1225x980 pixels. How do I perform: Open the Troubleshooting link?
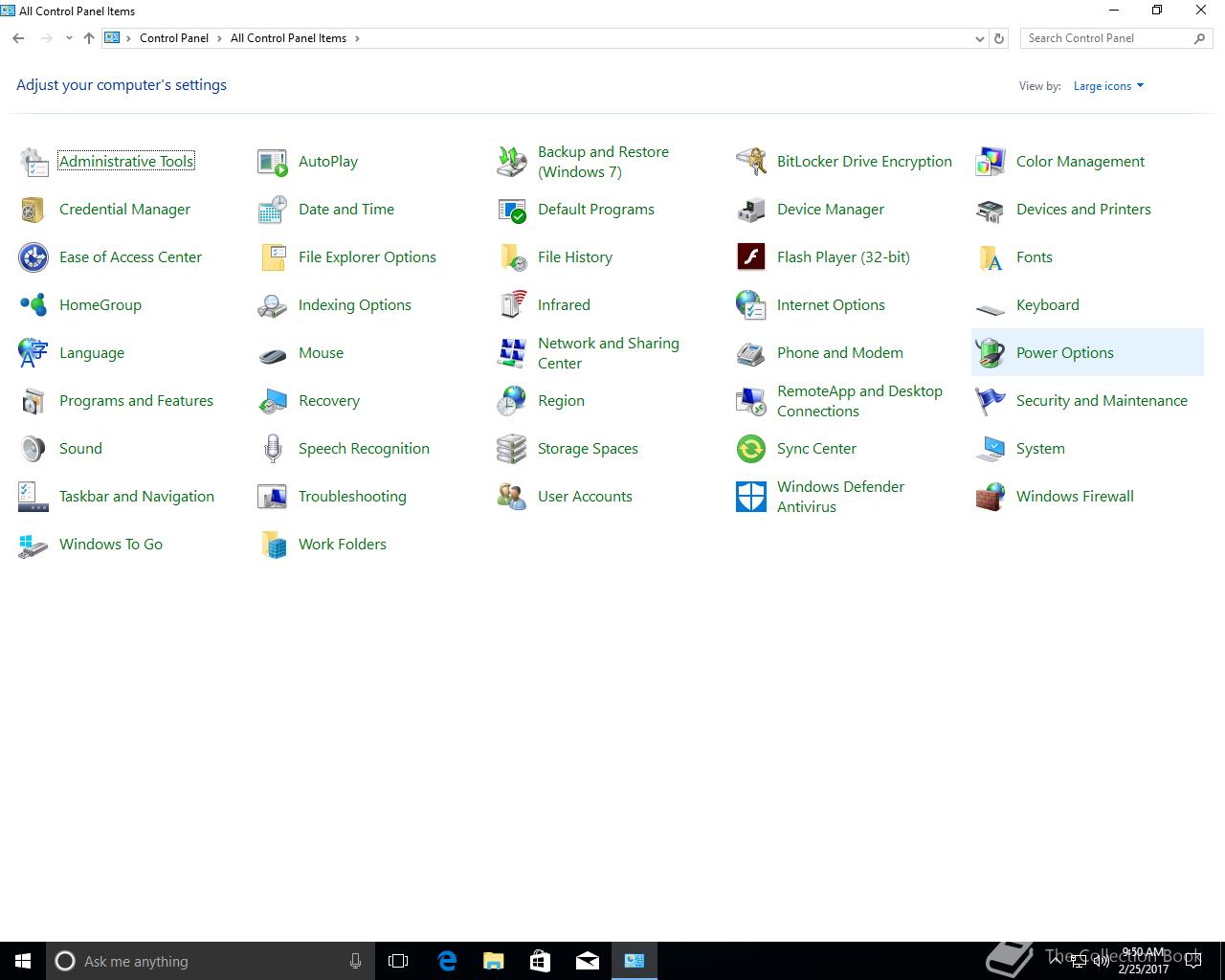click(352, 497)
